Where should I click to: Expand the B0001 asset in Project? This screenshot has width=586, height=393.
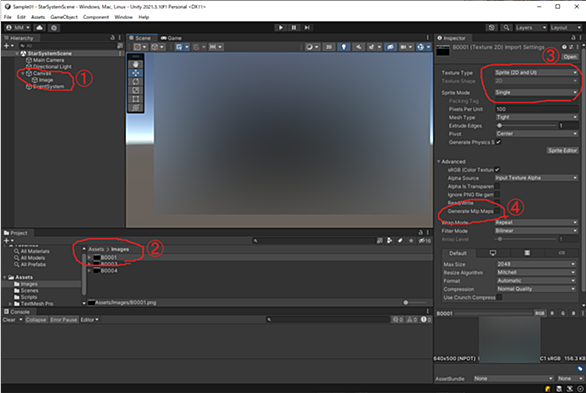tap(89, 257)
